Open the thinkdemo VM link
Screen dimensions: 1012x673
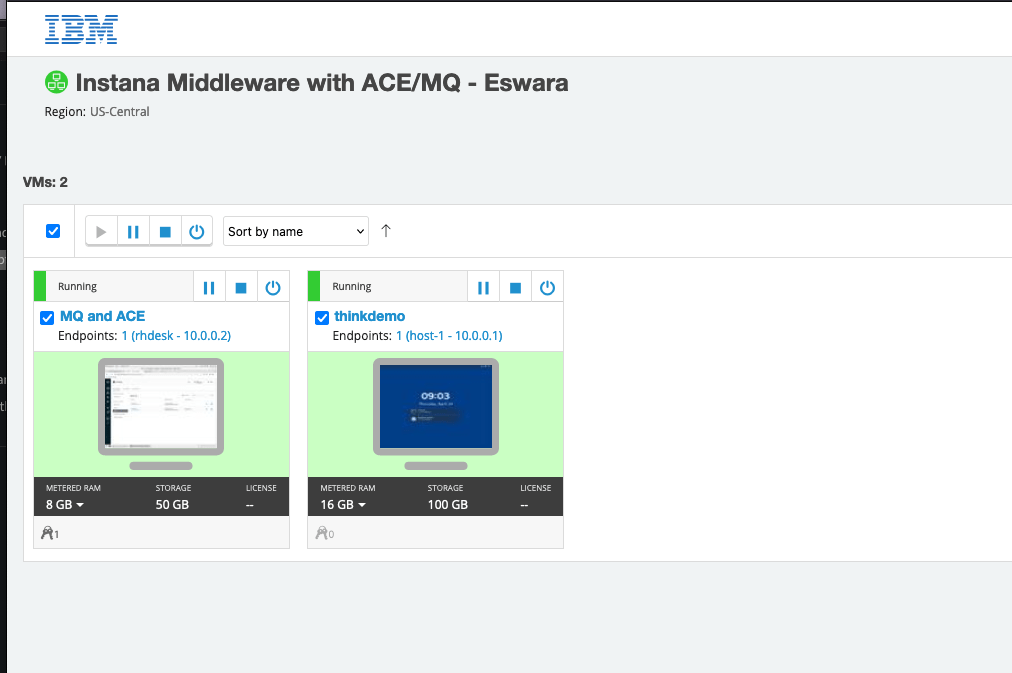370,316
